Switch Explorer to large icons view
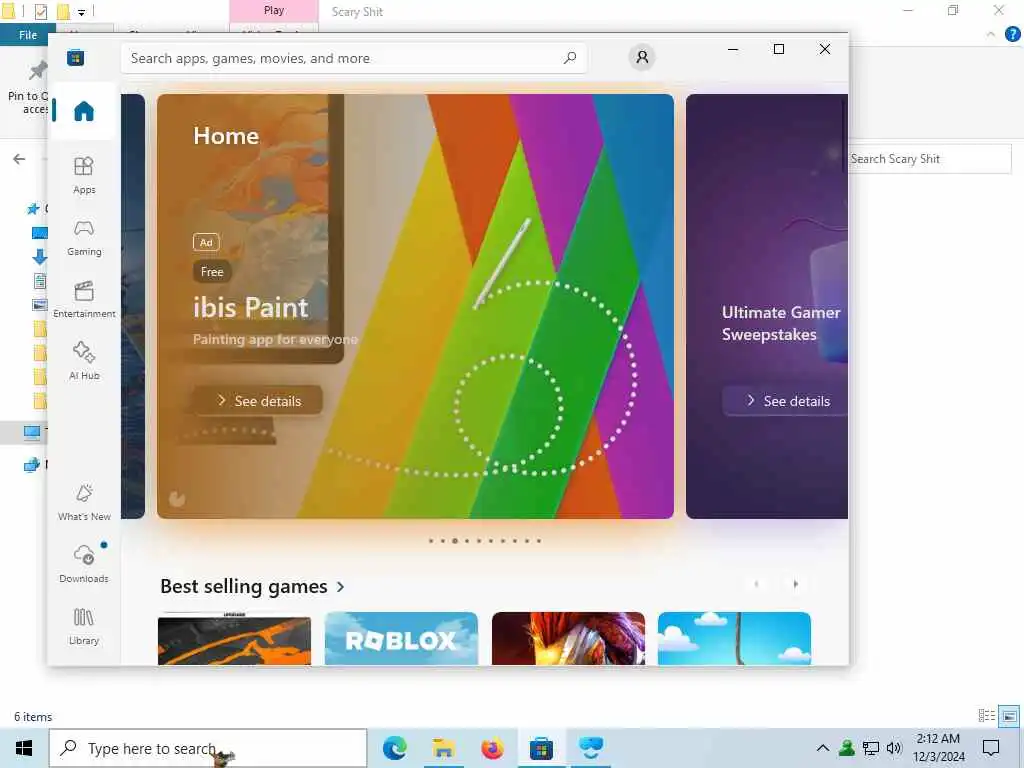This screenshot has height=768, width=1024. pyautogui.click(x=1009, y=716)
